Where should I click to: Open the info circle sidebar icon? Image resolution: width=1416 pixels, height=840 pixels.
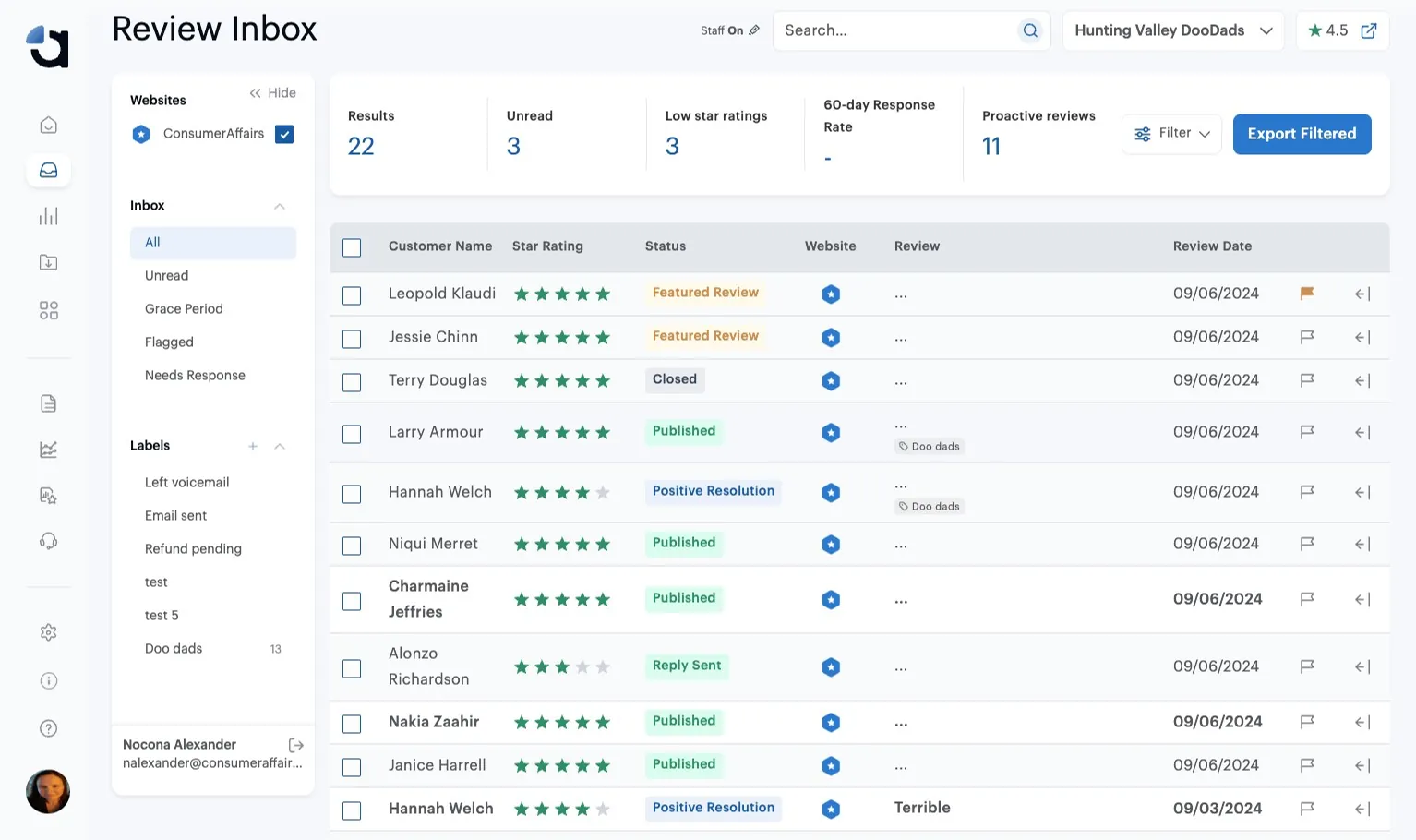(x=49, y=680)
